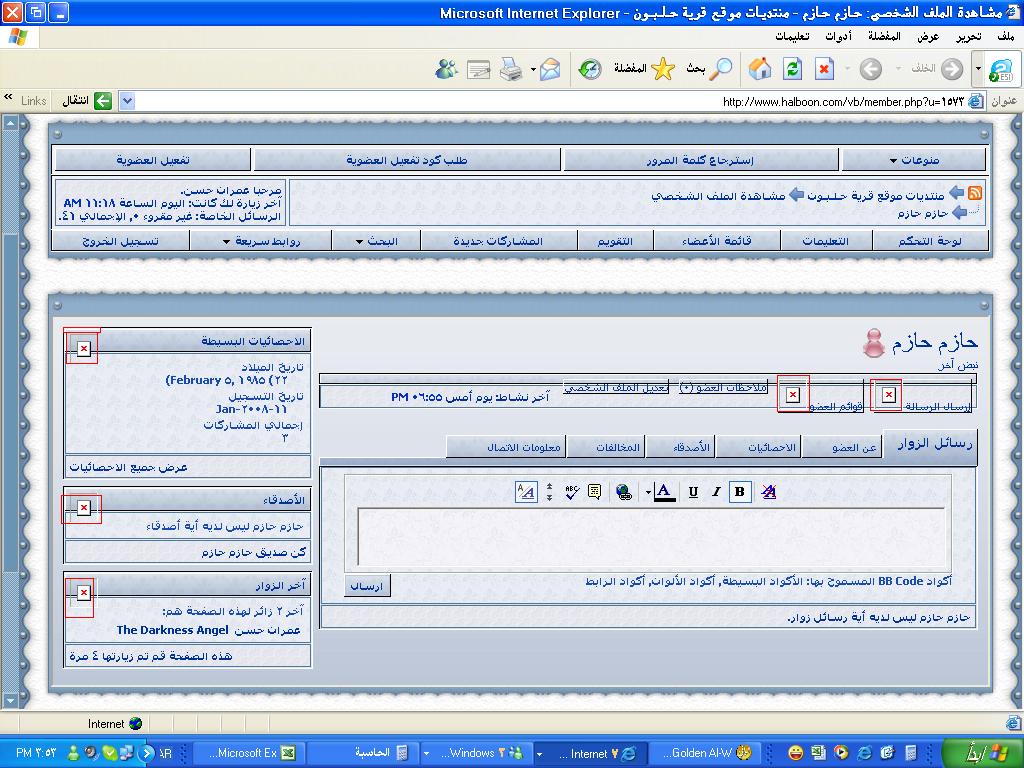1024x768 pixels.
Task: Click the RSS feed icon
Action: click(x=974, y=193)
